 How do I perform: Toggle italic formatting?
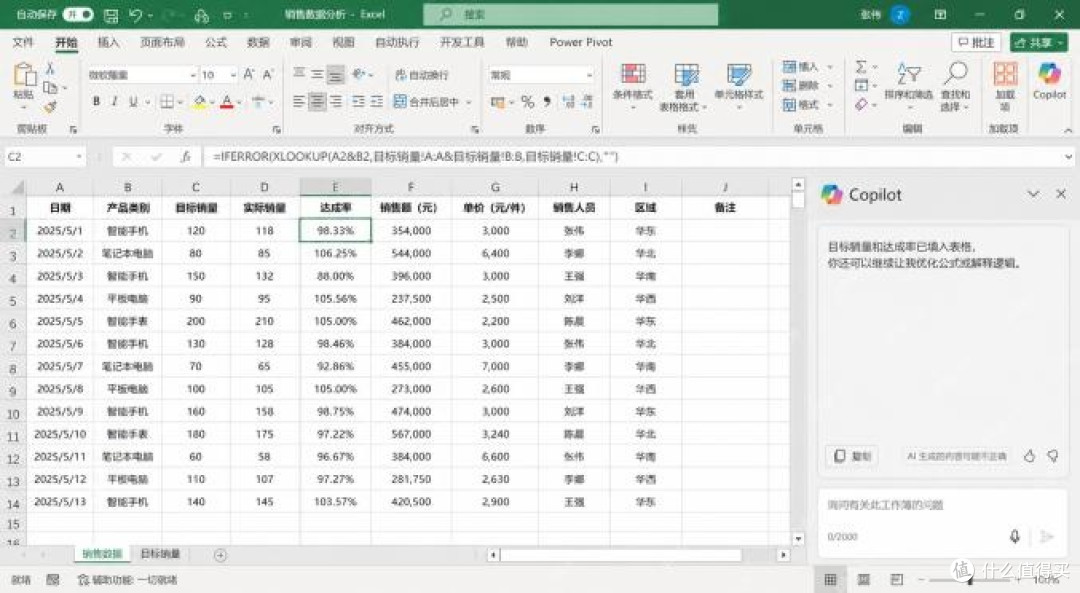pyautogui.click(x=114, y=102)
